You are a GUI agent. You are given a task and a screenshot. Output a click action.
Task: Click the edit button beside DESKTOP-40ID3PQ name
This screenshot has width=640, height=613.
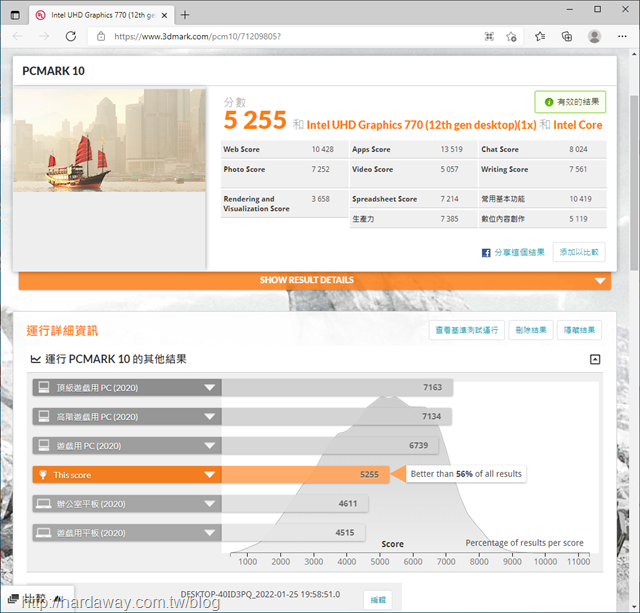(x=378, y=600)
